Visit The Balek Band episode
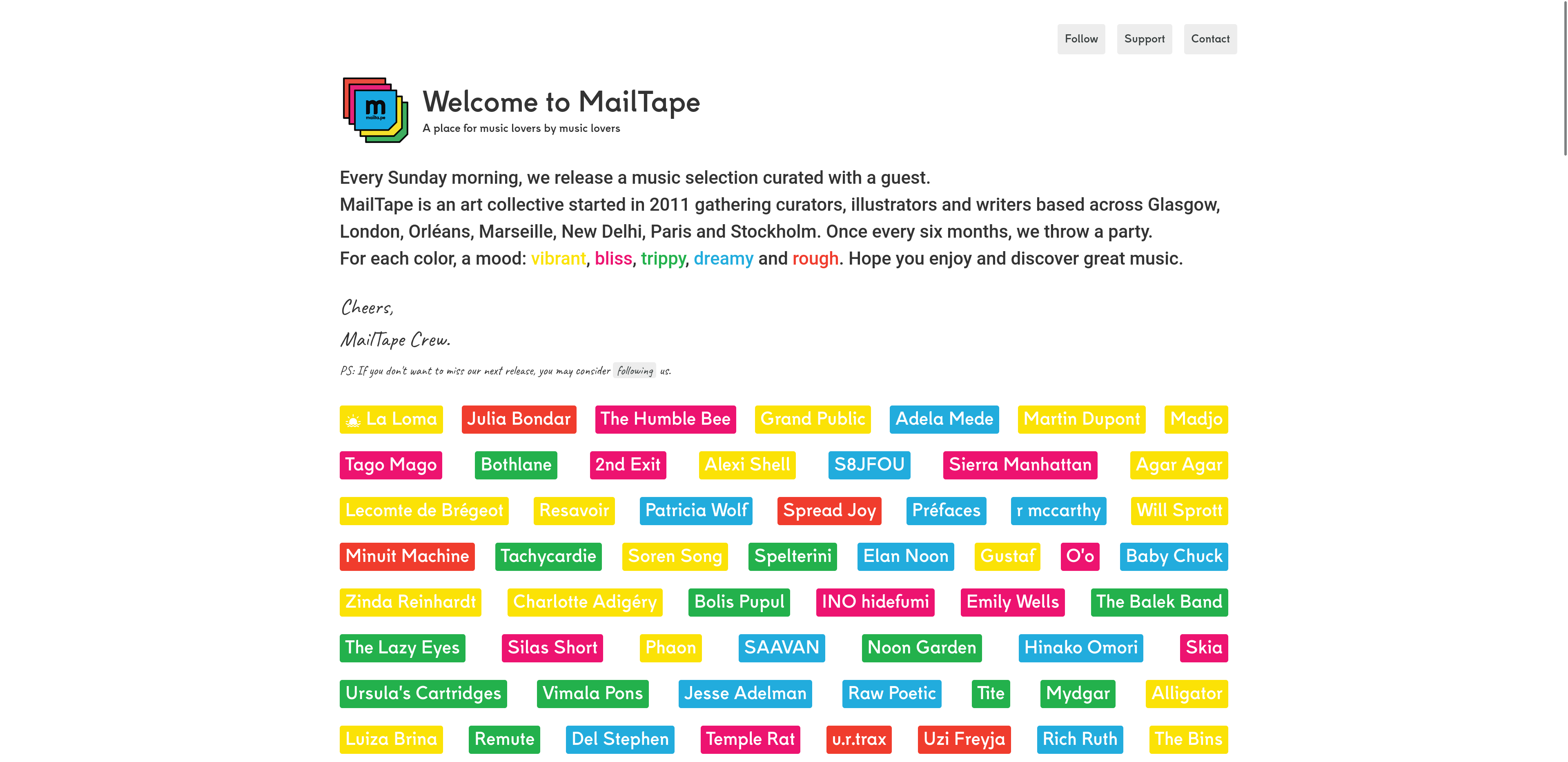The height and width of the screenshot is (762, 1568). pos(1159,602)
